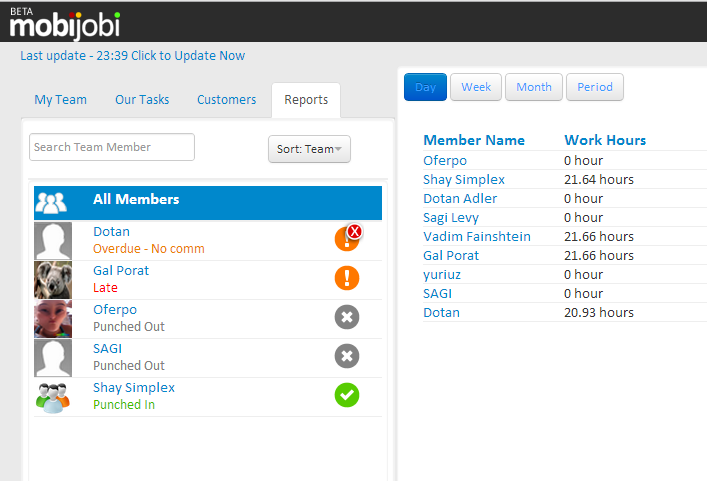
Task: Click the green checkmark beside Shay Simplex
Action: tap(346, 396)
